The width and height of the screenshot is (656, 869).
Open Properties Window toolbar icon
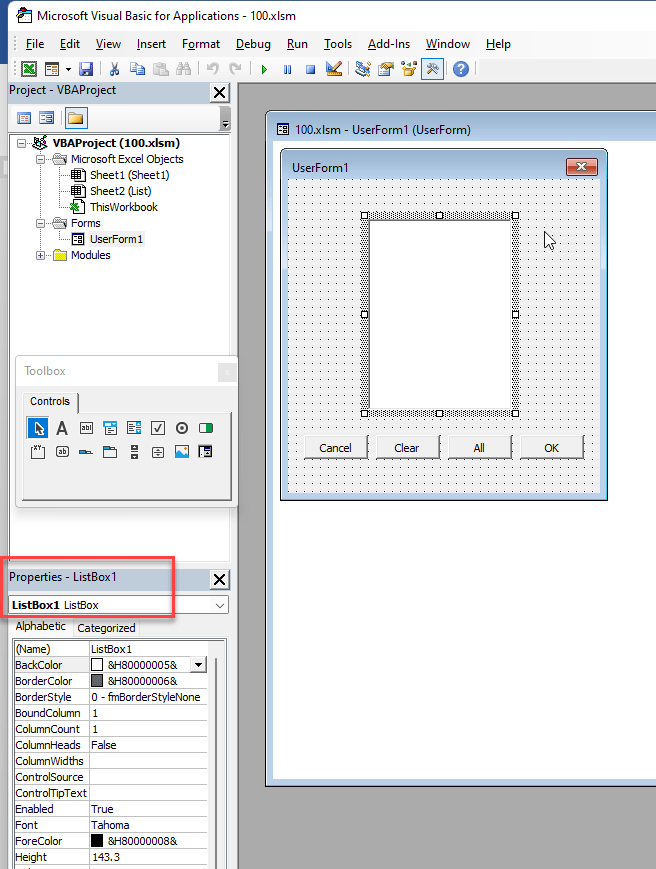(x=386, y=69)
